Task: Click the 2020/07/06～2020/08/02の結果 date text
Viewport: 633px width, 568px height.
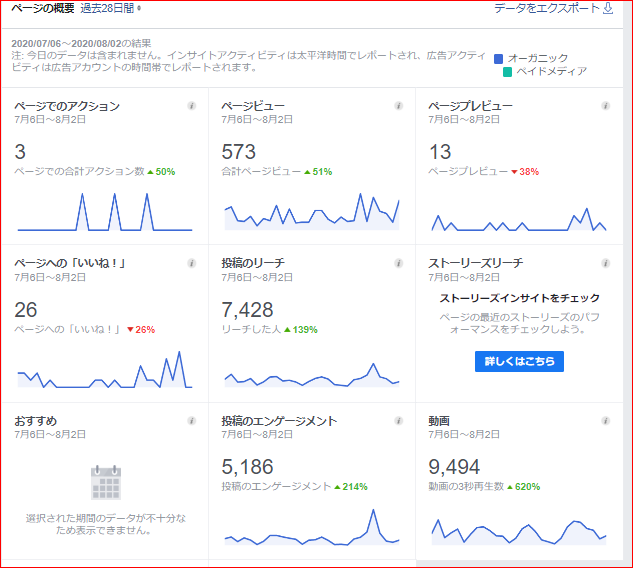Action: 81,44
